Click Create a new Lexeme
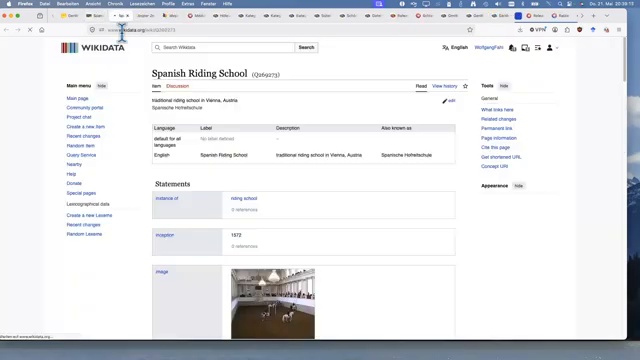Viewport: 640px width, 360px height. [x=89, y=216]
